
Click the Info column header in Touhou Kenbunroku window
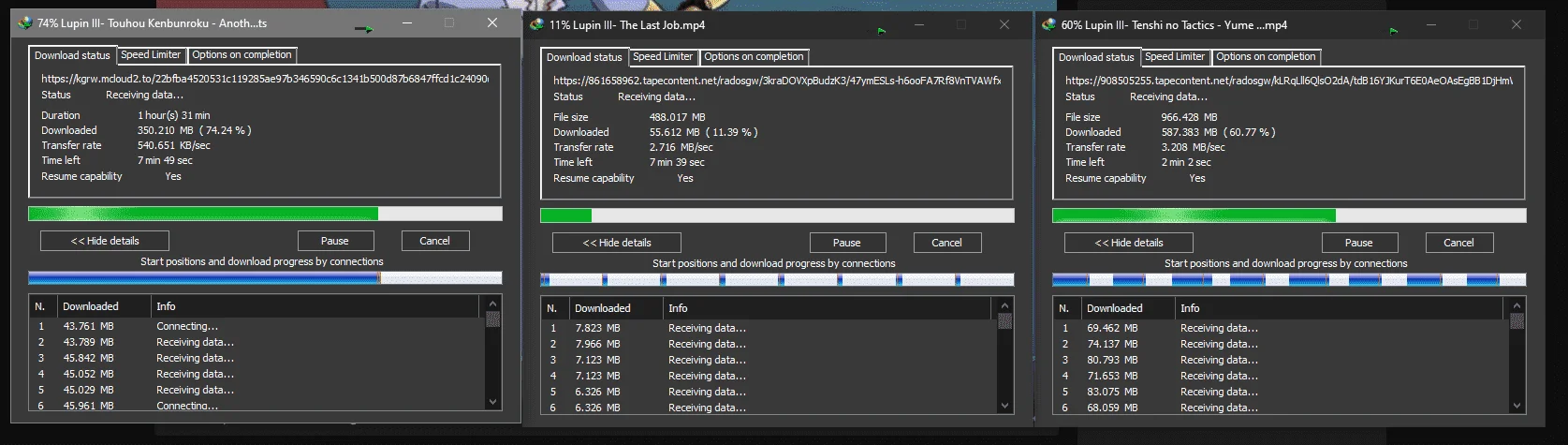tap(315, 306)
